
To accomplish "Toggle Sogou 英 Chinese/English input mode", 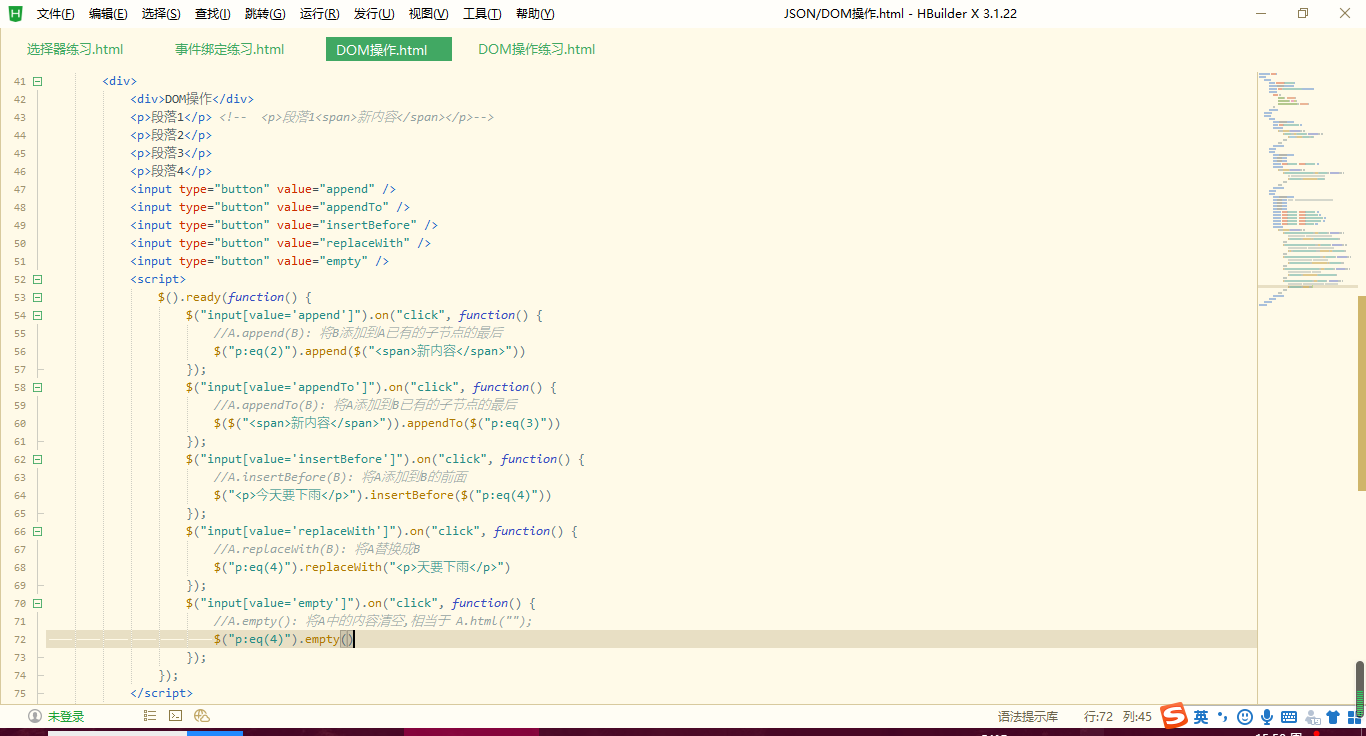I will click(1201, 717).
